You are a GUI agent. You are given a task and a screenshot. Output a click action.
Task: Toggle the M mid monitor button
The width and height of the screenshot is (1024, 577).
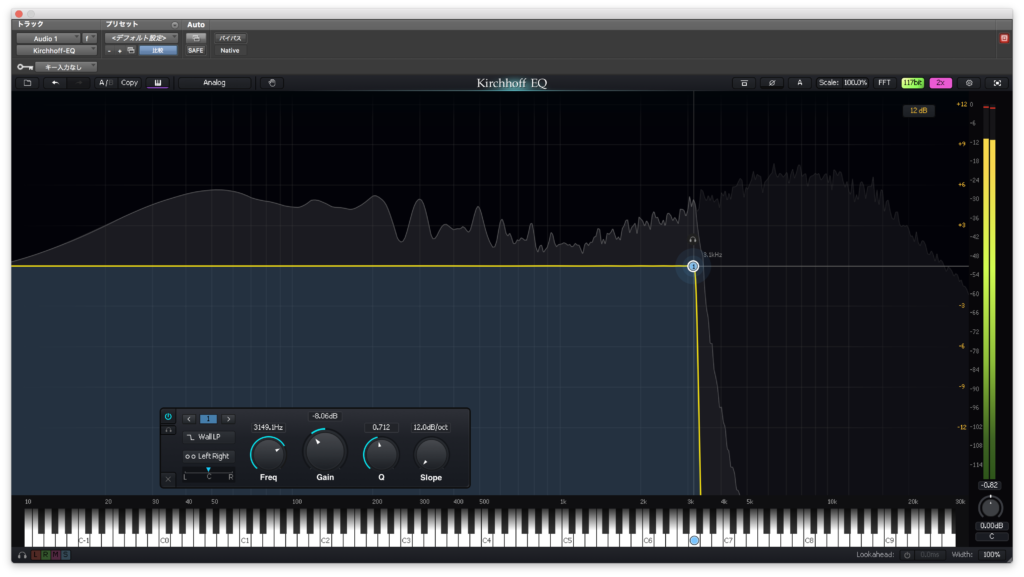pyautogui.click(x=56, y=555)
